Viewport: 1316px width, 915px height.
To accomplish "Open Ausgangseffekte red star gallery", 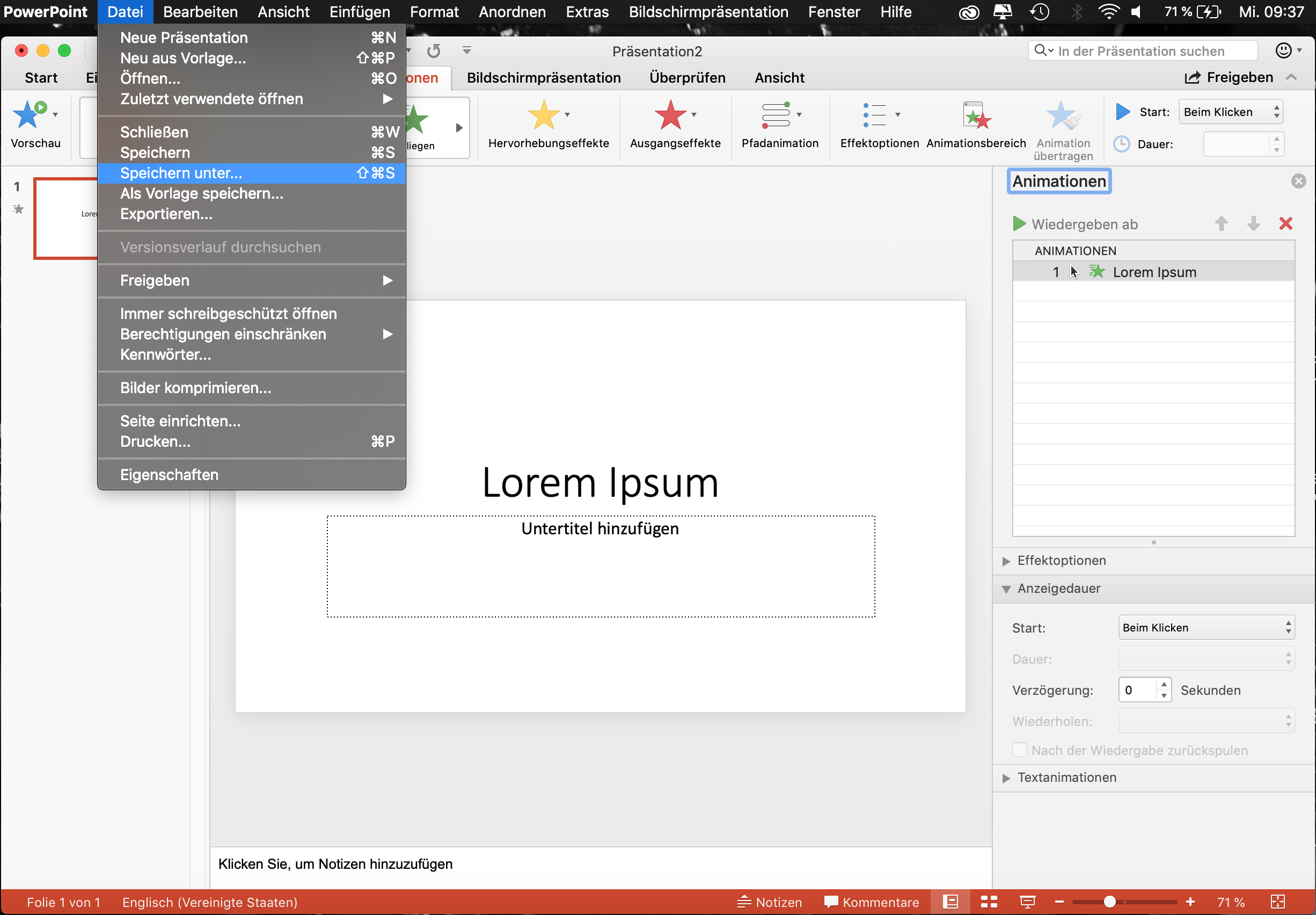I will coord(670,115).
